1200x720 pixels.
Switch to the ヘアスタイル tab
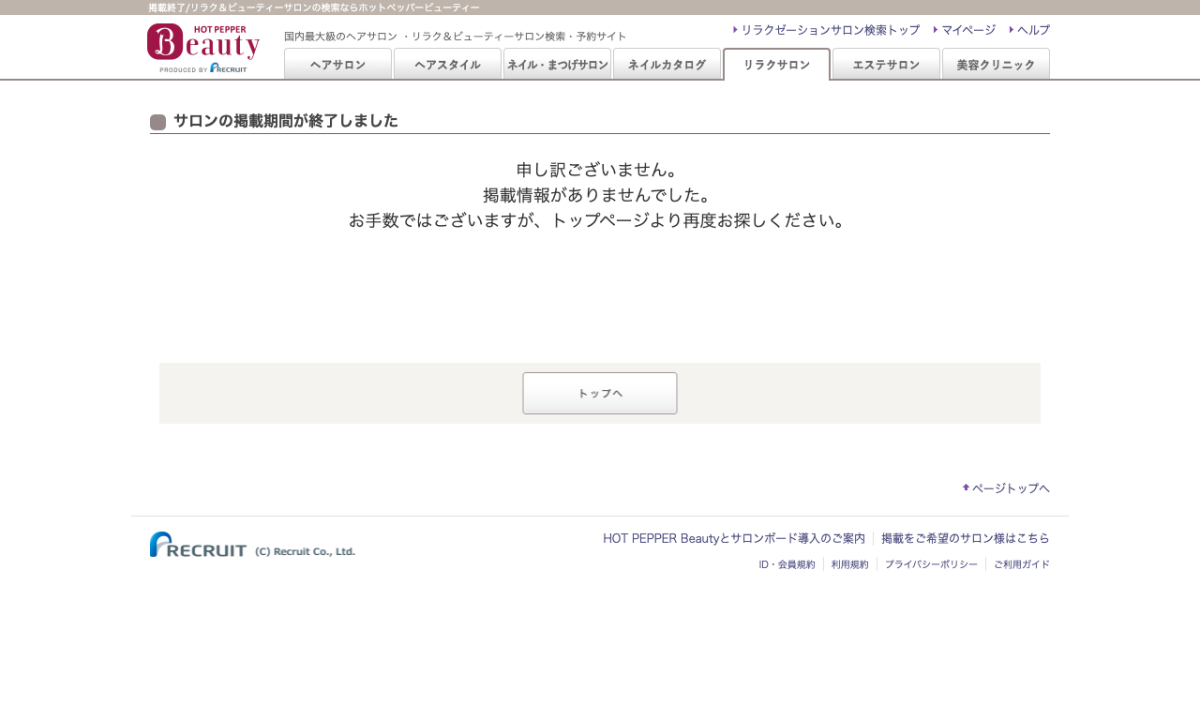[447, 65]
